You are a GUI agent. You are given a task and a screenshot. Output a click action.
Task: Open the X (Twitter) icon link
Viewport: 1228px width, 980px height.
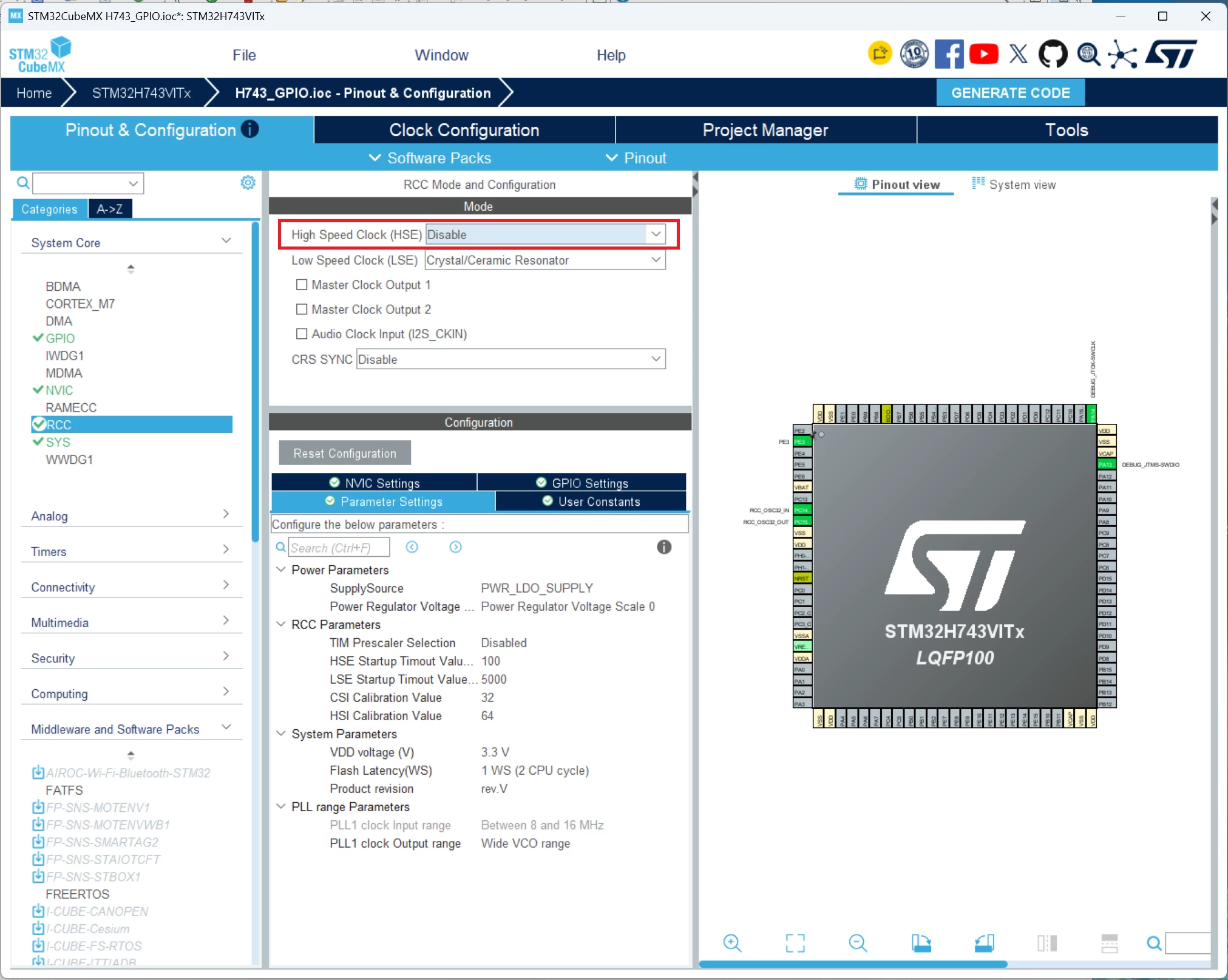click(x=1019, y=54)
